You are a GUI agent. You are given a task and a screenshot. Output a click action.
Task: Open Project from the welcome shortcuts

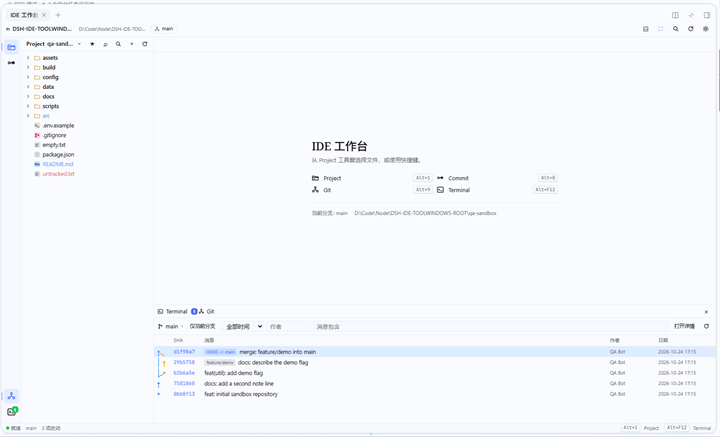click(x=372, y=178)
